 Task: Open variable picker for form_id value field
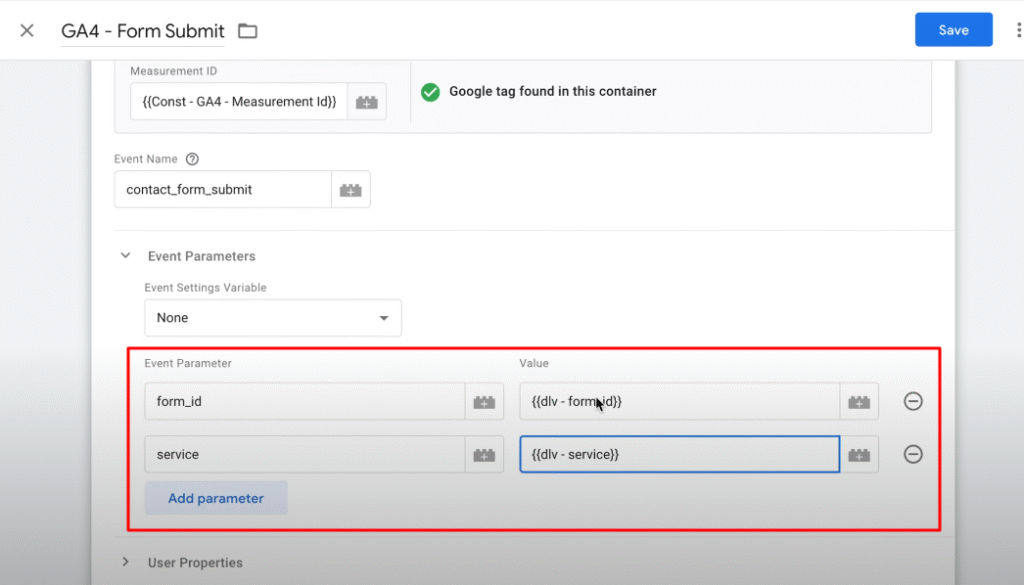(858, 402)
